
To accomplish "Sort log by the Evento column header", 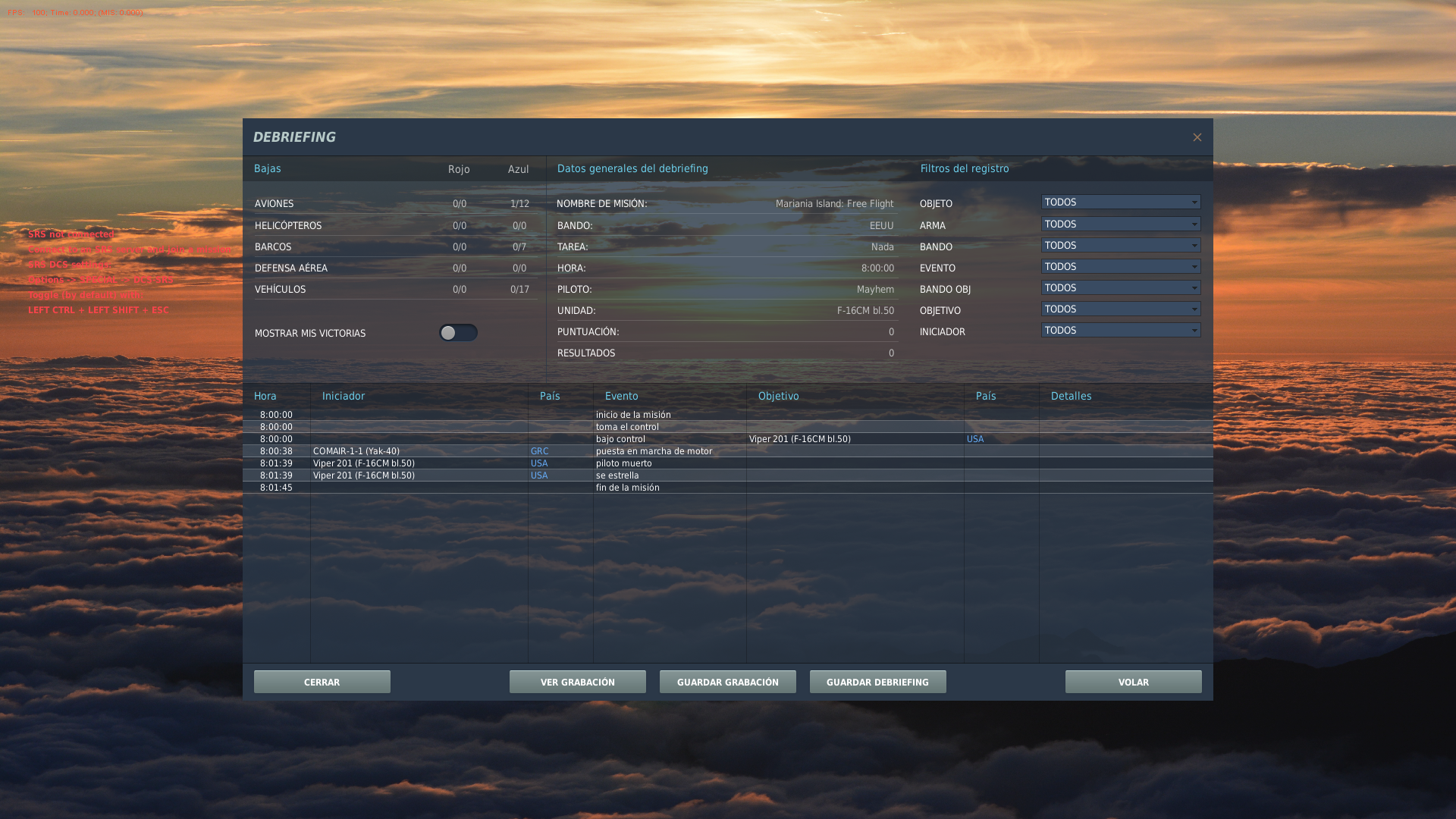I will pos(622,397).
